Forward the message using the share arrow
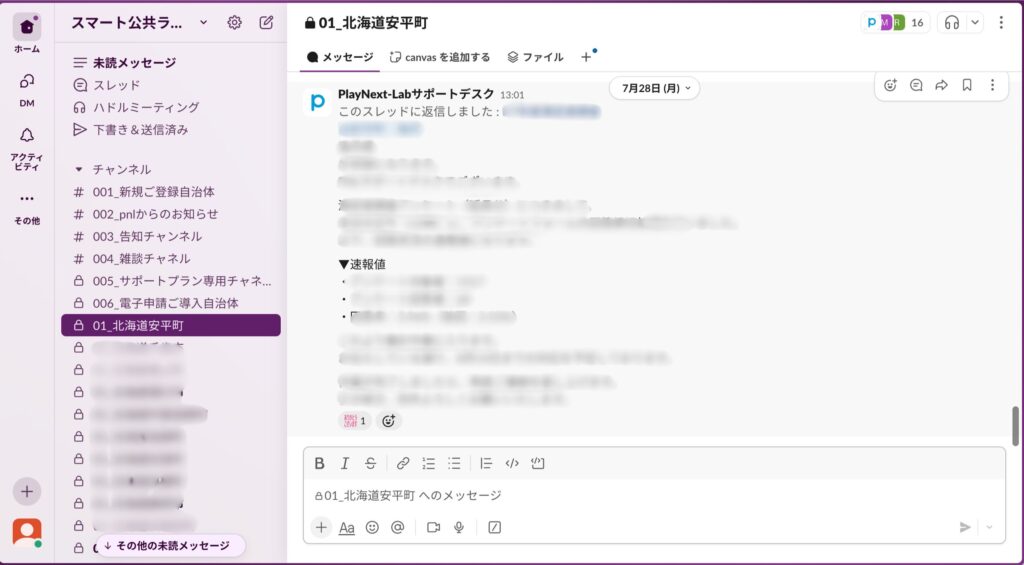1024x565 pixels. (941, 86)
